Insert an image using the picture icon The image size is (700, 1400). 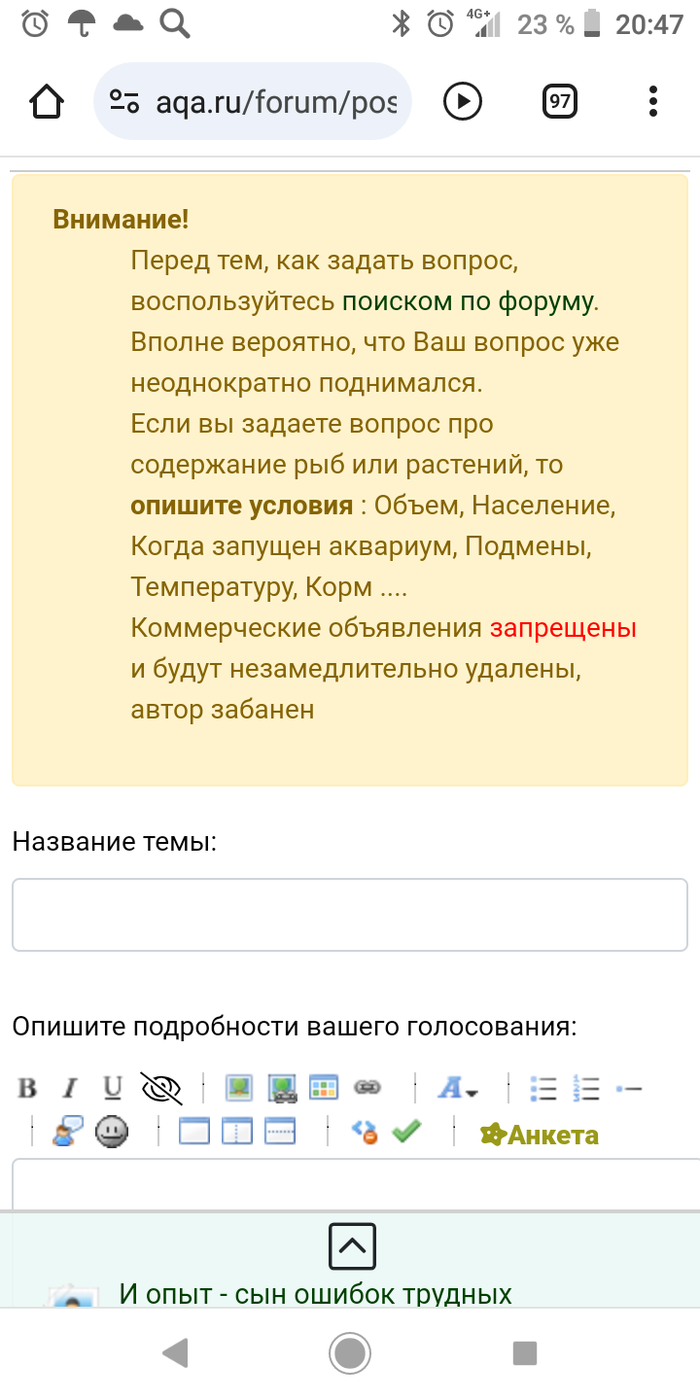click(x=239, y=1088)
